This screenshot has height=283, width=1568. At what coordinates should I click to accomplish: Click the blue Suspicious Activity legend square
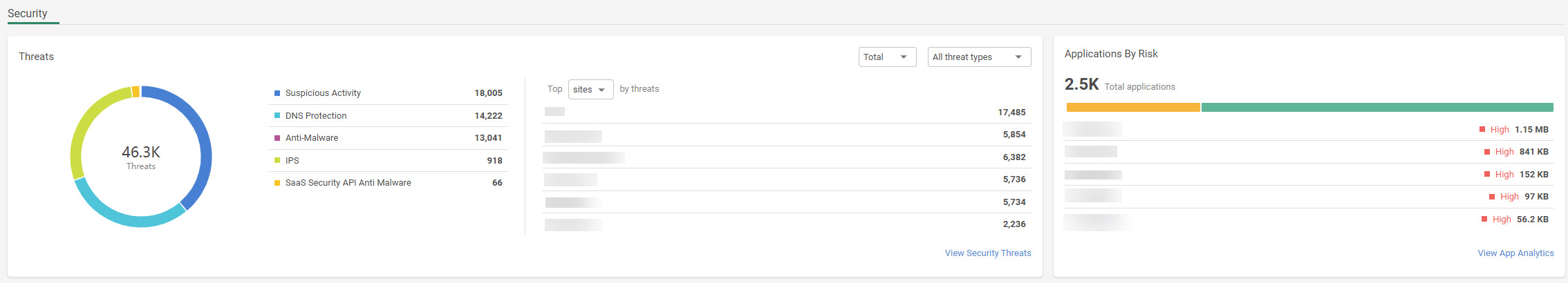[277, 93]
